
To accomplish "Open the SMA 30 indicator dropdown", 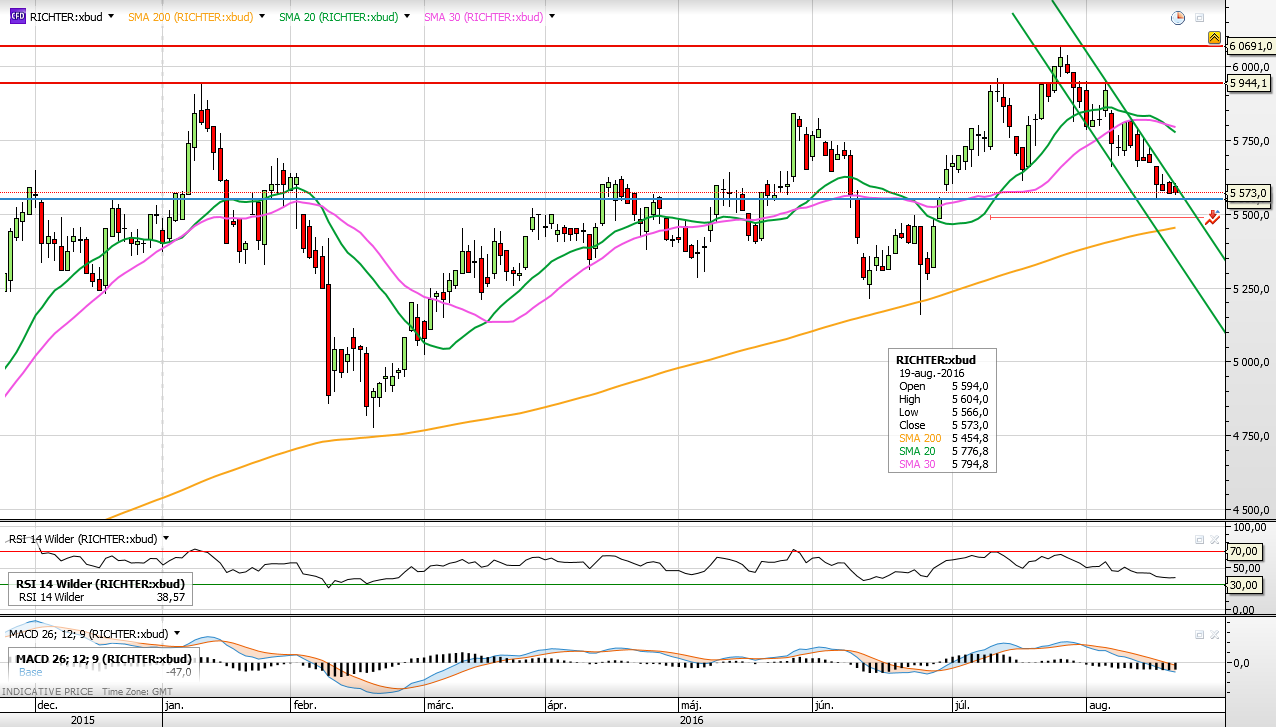I will click(554, 17).
